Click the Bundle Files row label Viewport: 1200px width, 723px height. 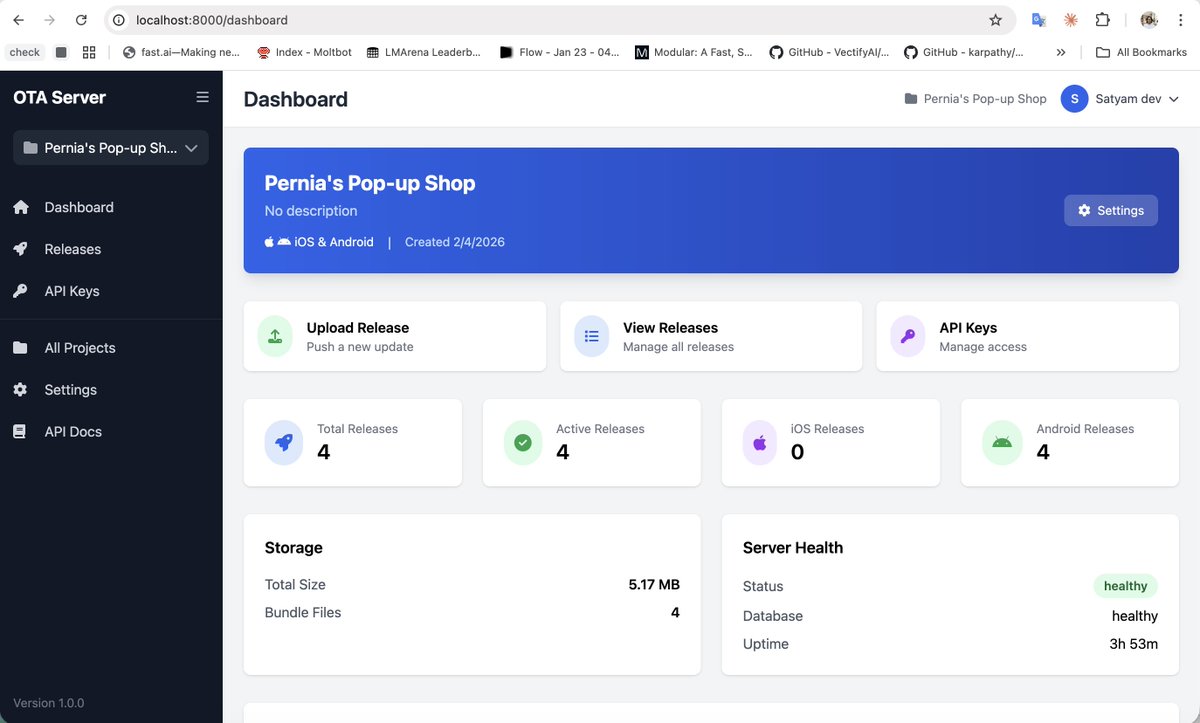click(303, 612)
